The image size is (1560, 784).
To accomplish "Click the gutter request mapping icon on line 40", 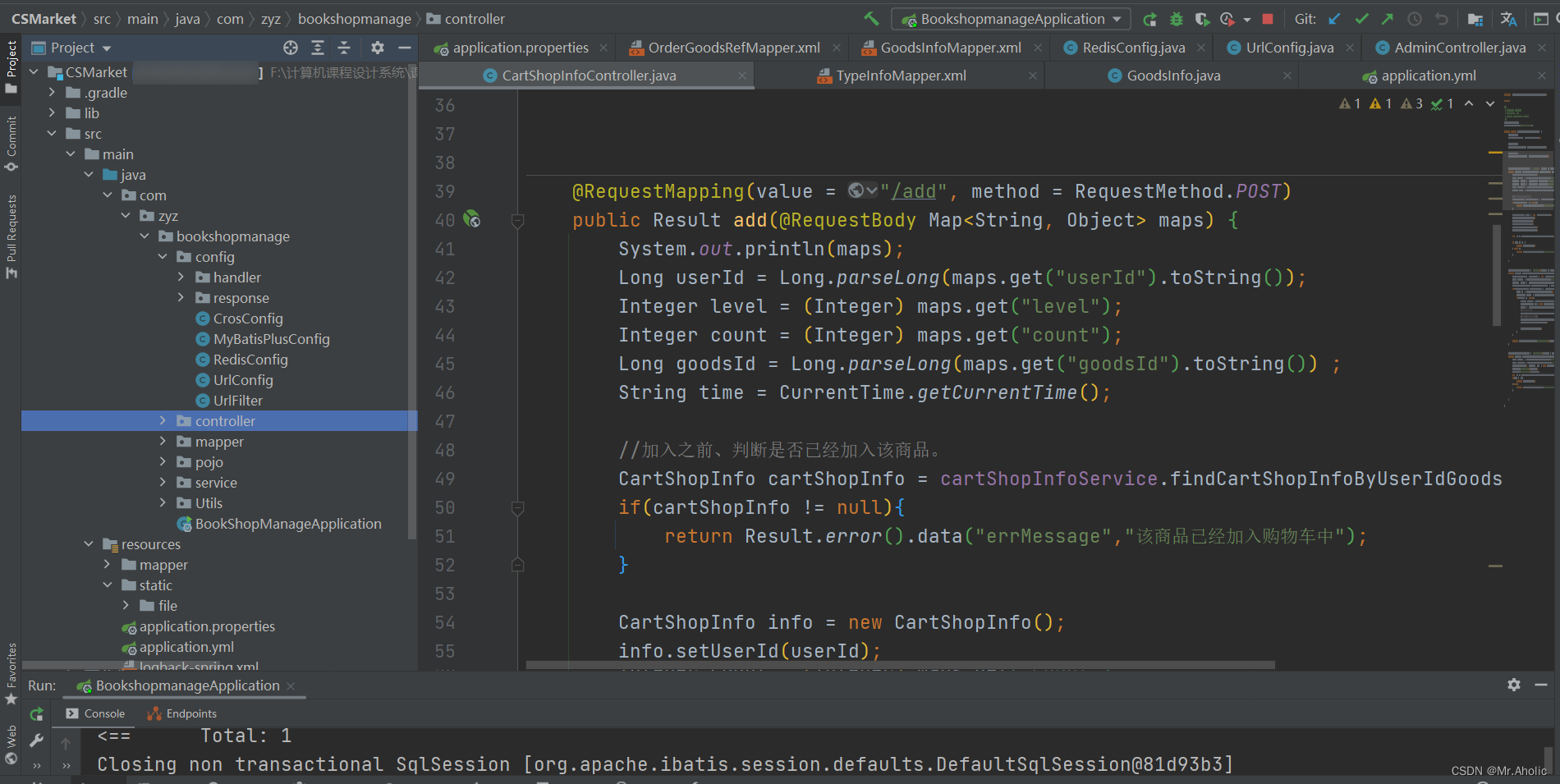I will coord(472,219).
